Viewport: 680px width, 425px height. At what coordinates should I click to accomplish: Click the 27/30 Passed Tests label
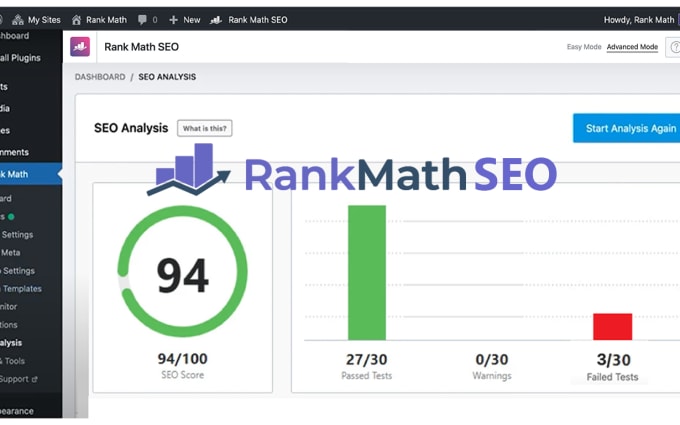(x=366, y=367)
